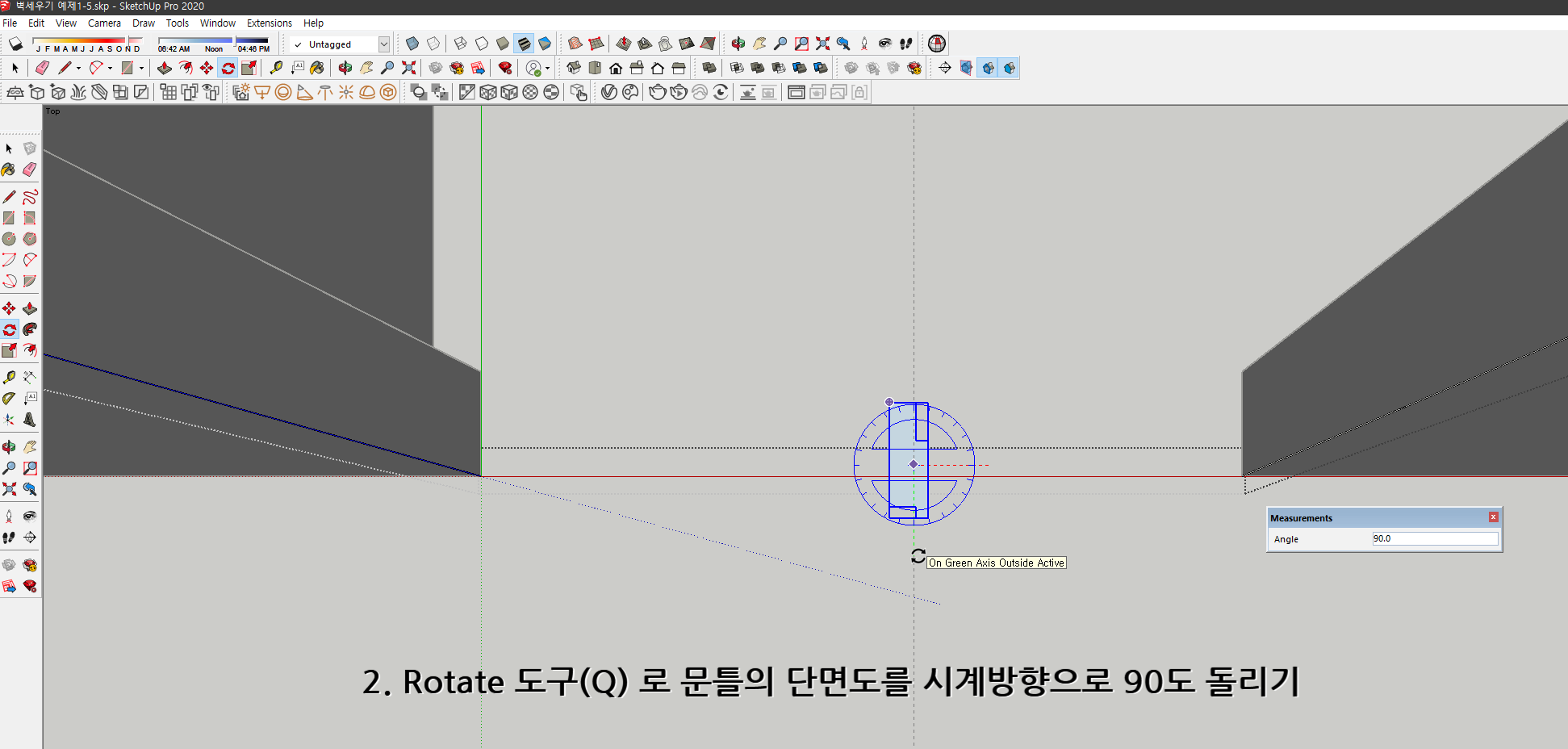Click the Position Camera tool in top toolbar
This screenshot has width=1568, height=749.
[x=864, y=44]
